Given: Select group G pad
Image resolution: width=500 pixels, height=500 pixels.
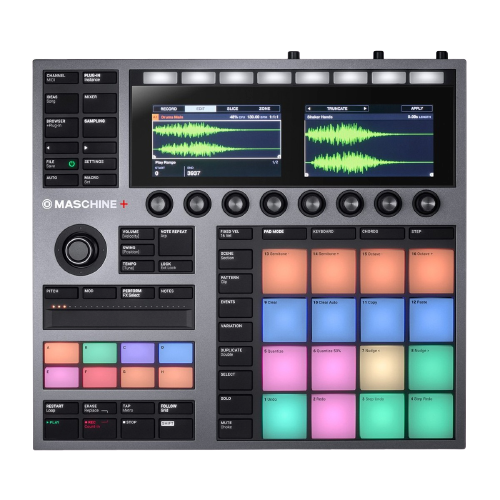Looking at the screenshot, I should pos(138,378).
